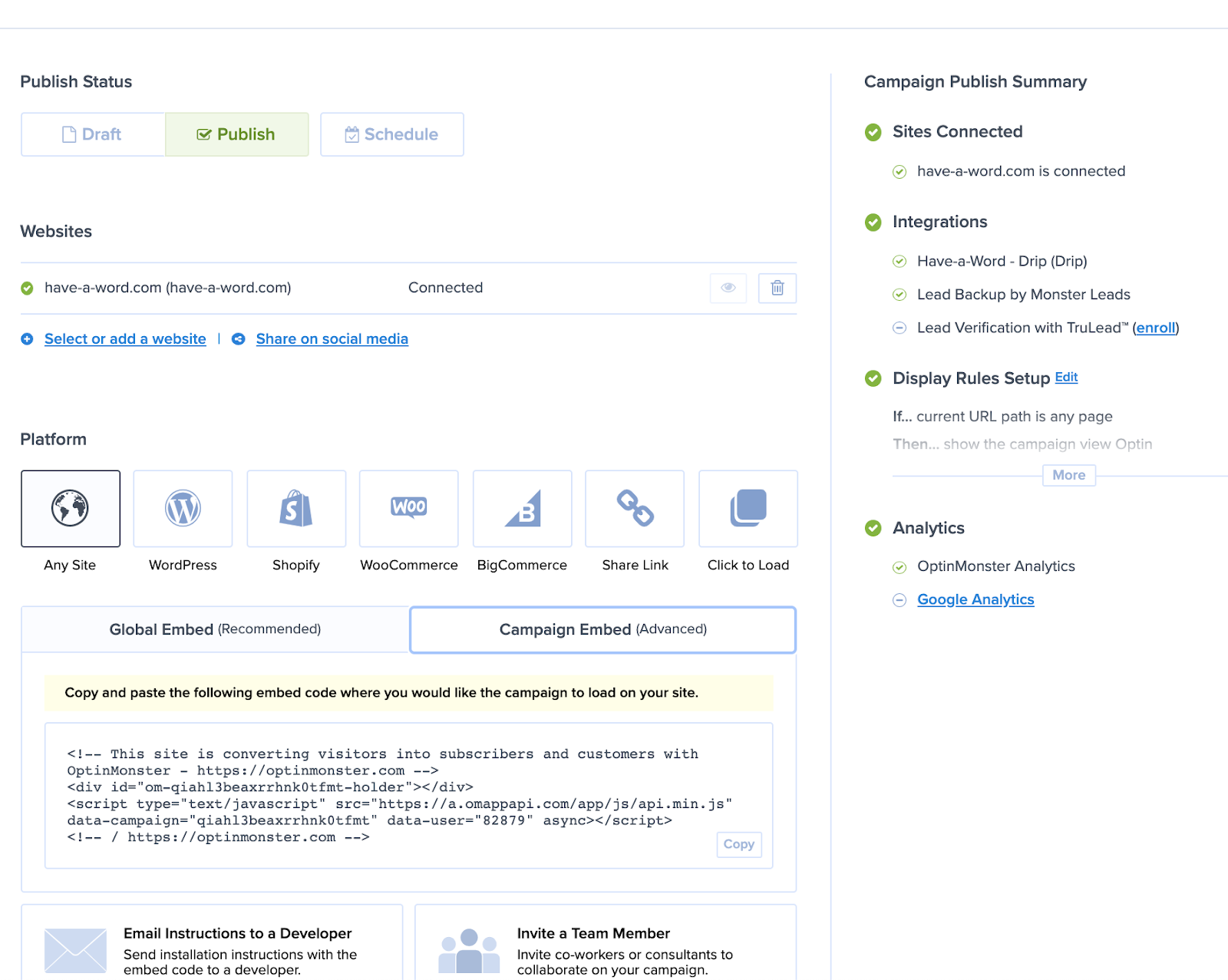
Task: Click the check icon beside have-a-word.com is connected
Action: (900, 172)
